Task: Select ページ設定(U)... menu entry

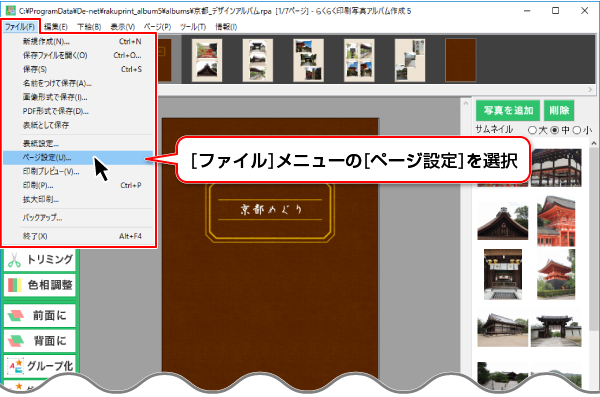Action: [78, 157]
